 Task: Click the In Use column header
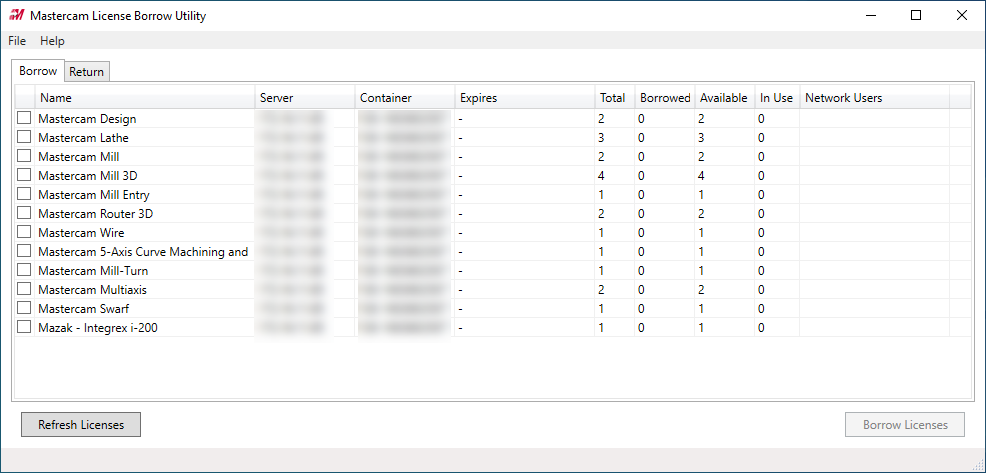pyautogui.click(x=777, y=97)
